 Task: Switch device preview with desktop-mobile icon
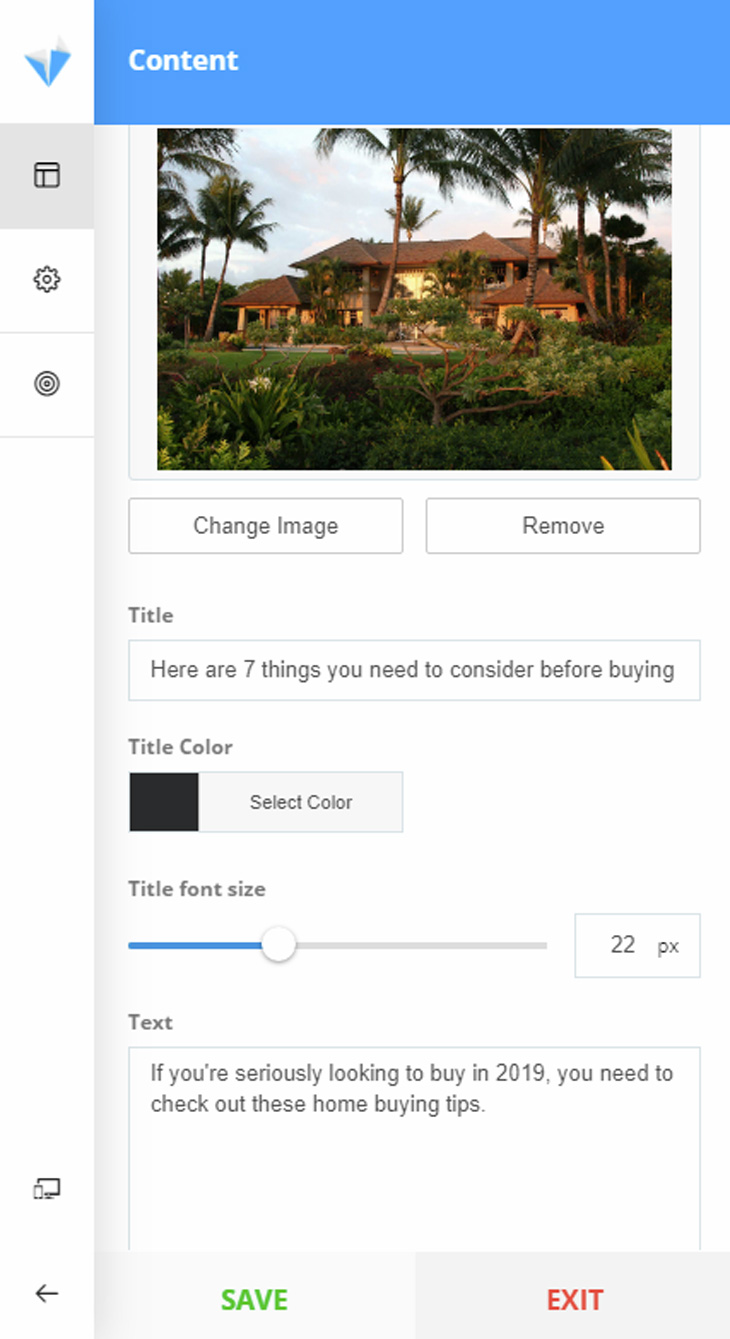click(x=47, y=1189)
